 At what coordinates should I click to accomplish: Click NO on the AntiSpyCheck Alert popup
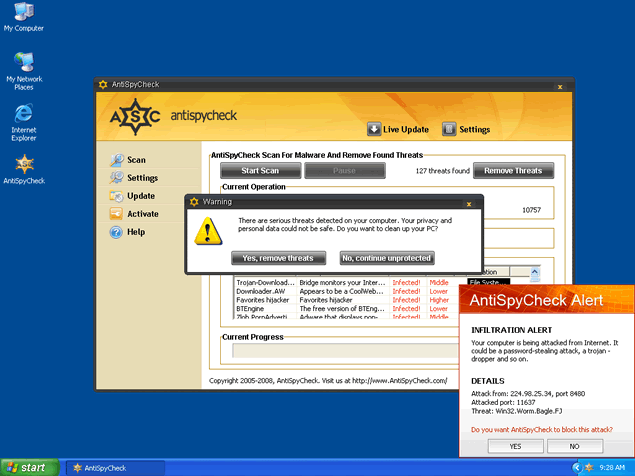(574, 446)
